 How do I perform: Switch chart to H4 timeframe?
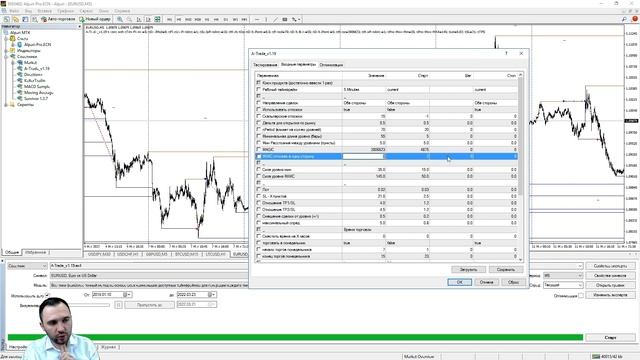coord(216,19)
